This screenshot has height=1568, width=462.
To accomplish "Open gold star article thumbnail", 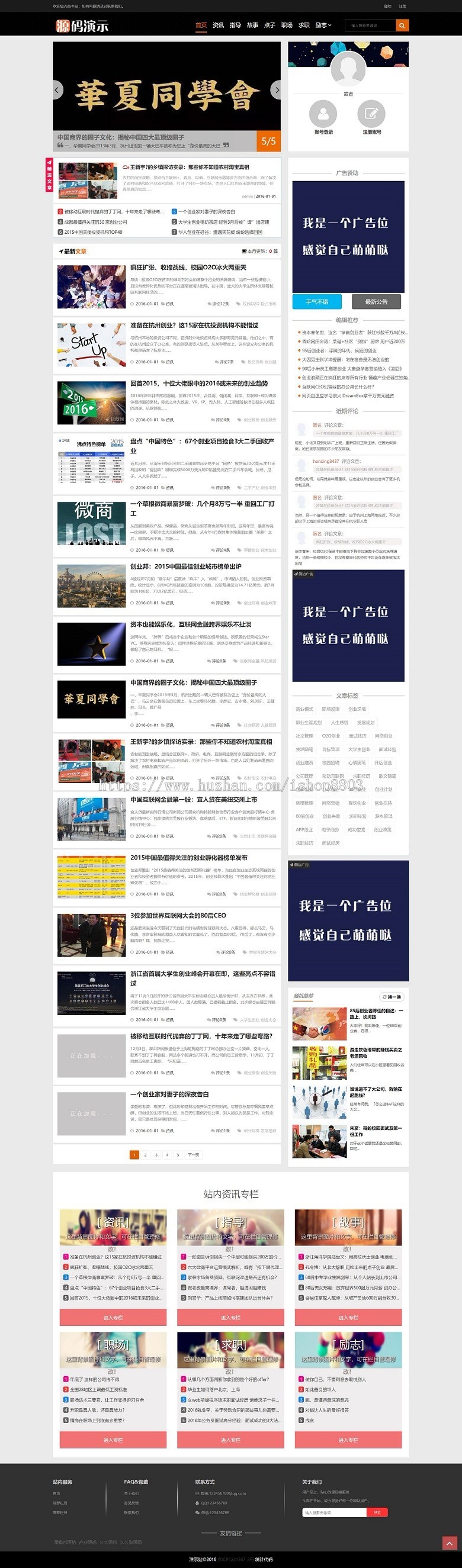I will 92,644.
